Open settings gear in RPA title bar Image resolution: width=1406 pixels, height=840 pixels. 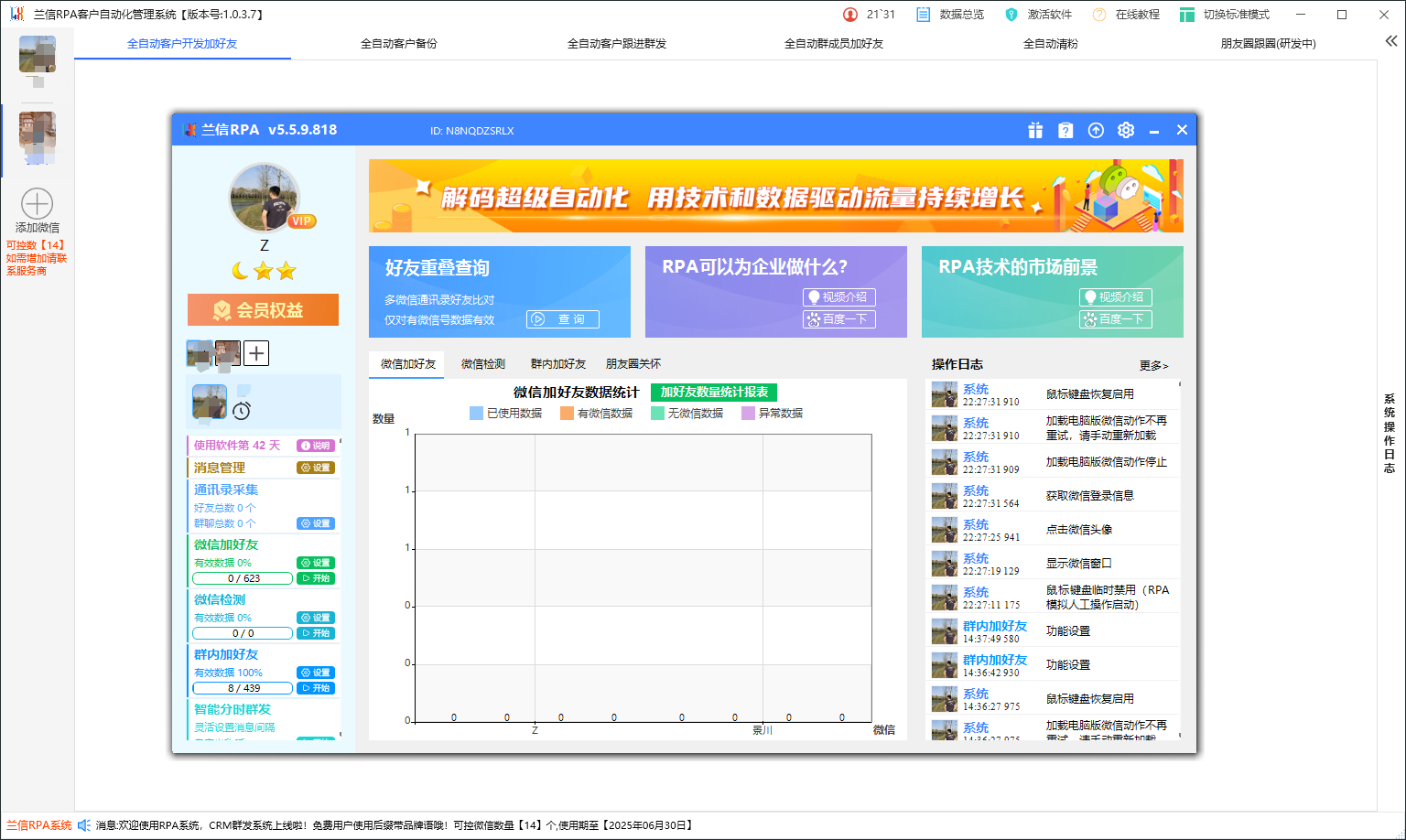(1126, 130)
